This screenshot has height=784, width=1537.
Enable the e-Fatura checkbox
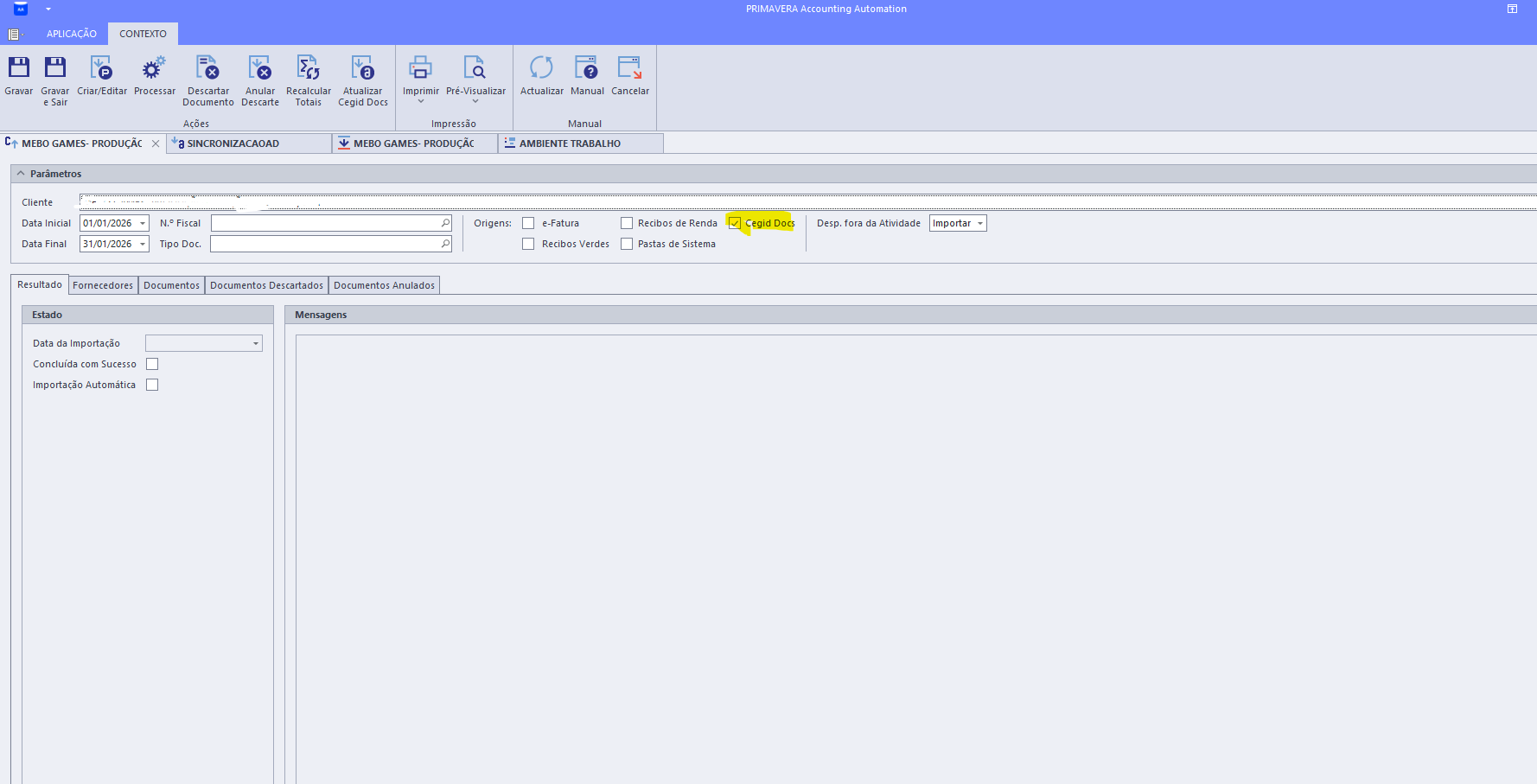click(528, 223)
